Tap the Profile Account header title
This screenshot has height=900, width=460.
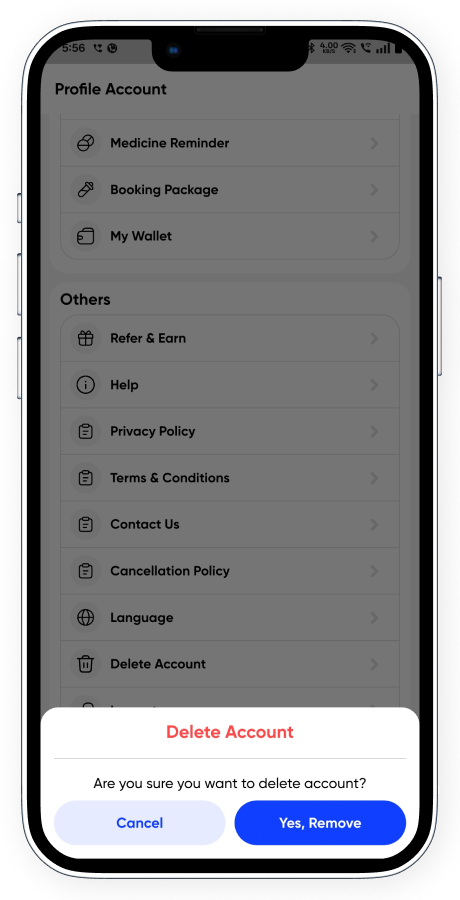(x=111, y=90)
